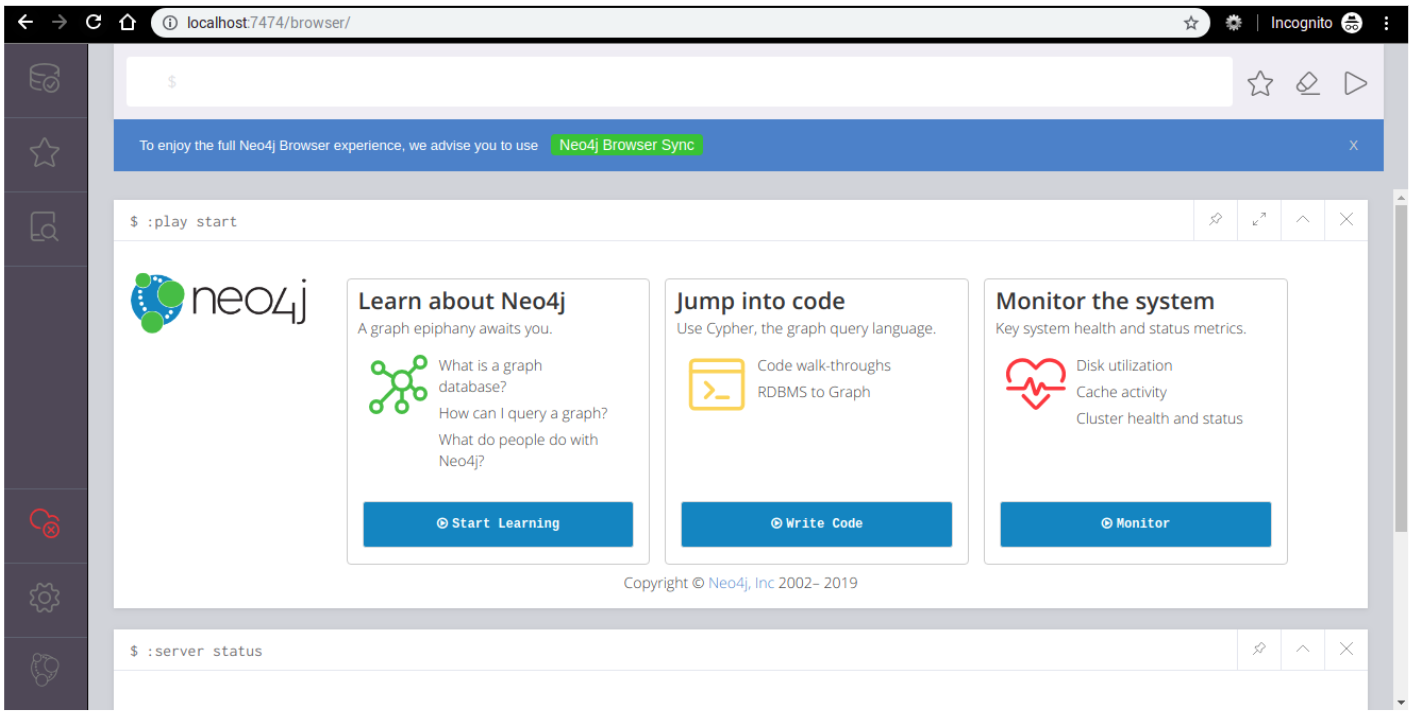Collapse the ':server status' frame
Screen dimensions: 1414x716
click(x=1303, y=649)
